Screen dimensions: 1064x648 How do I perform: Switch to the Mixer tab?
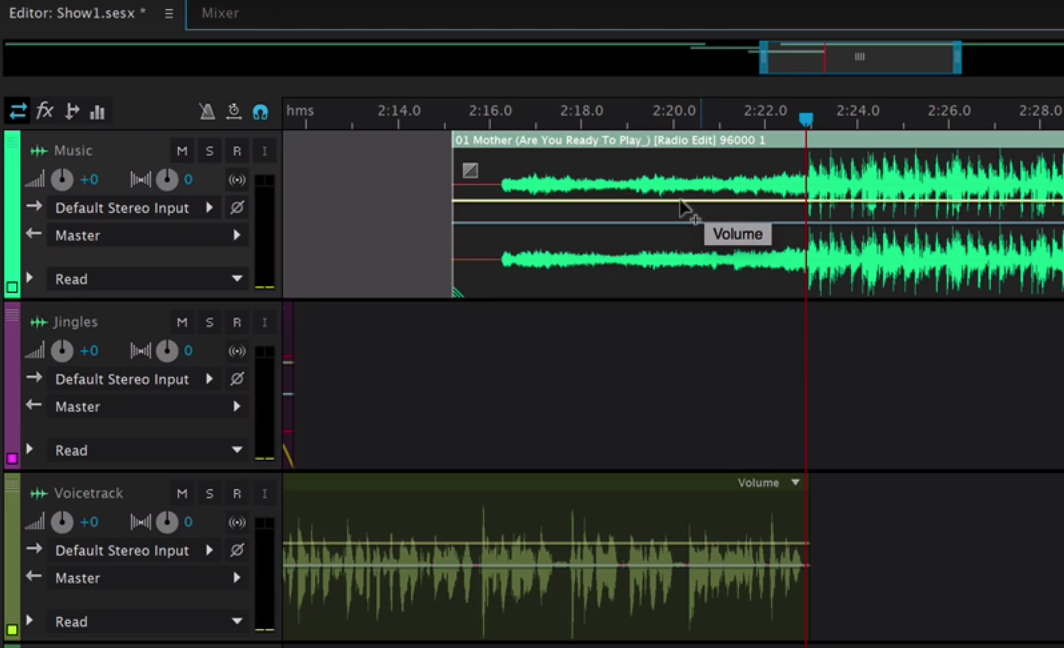point(220,13)
